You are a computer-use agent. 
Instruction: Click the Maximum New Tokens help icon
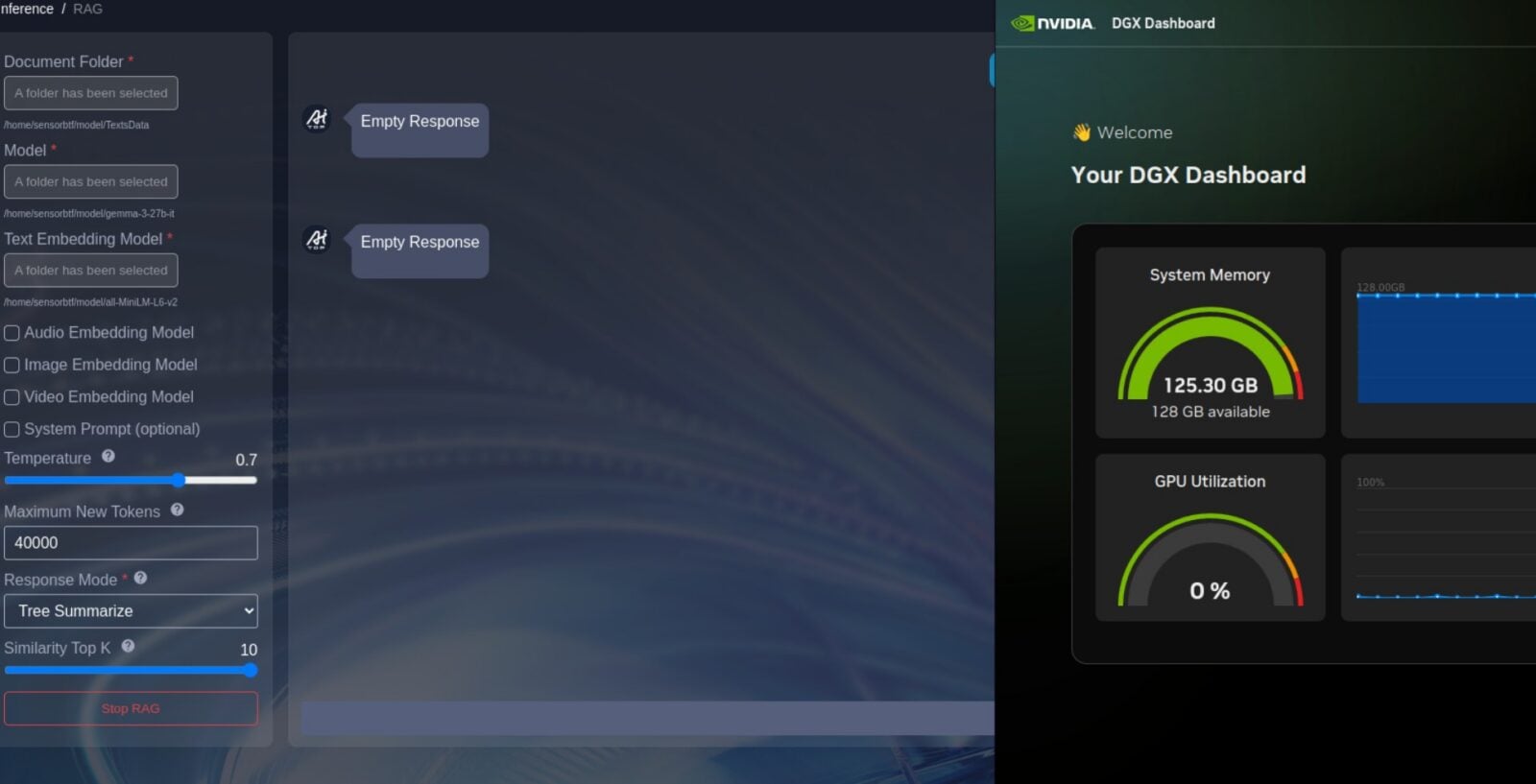click(x=178, y=511)
